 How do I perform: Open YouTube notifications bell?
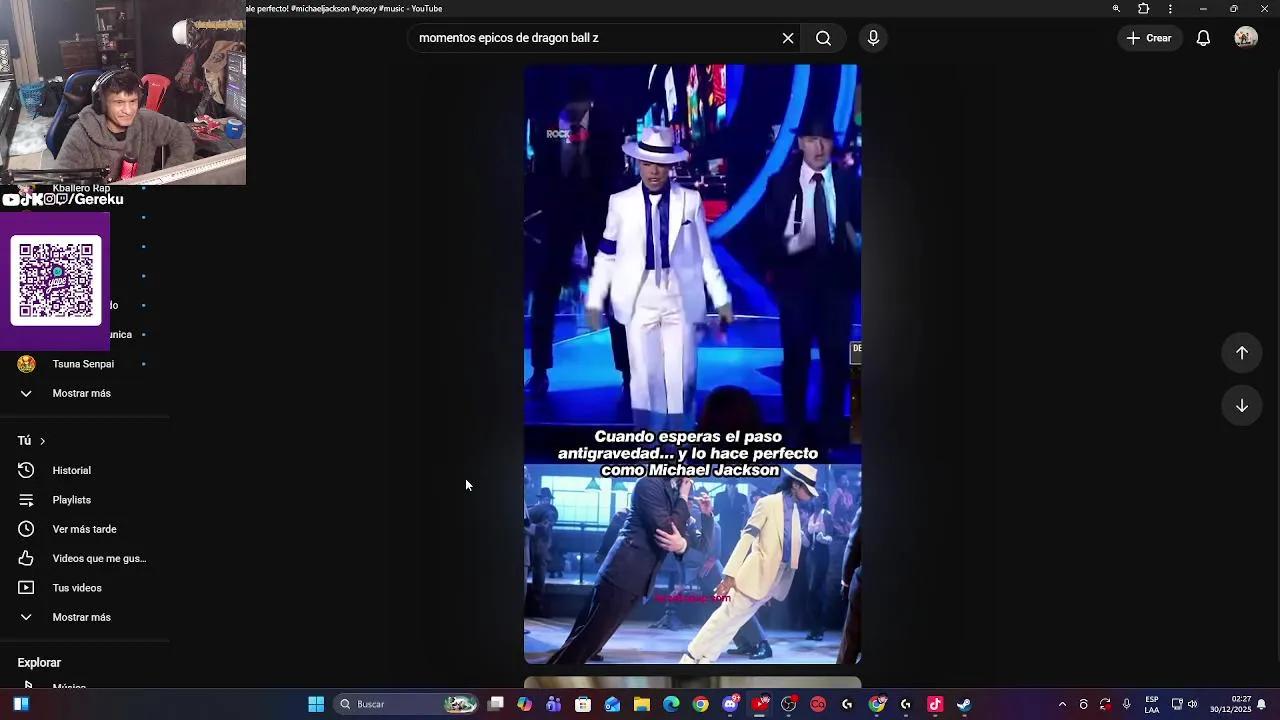coord(1203,38)
